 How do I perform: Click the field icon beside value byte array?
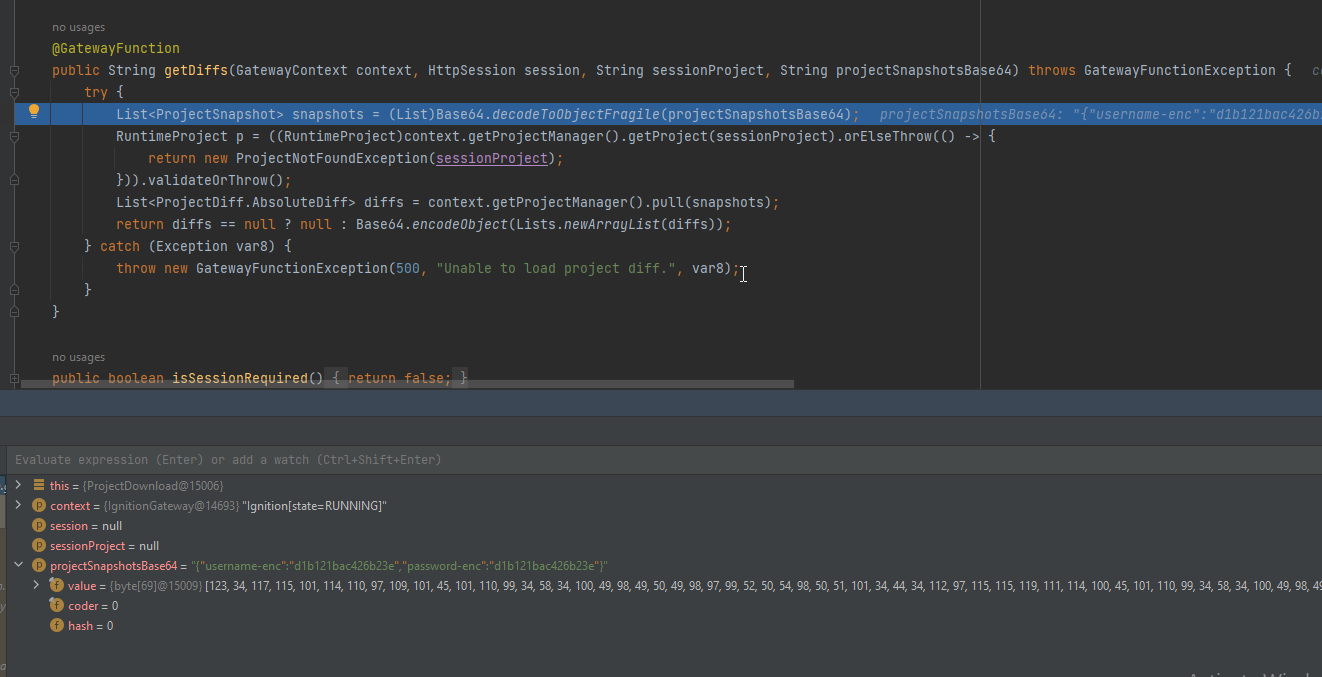pyautogui.click(x=57, y=586)
